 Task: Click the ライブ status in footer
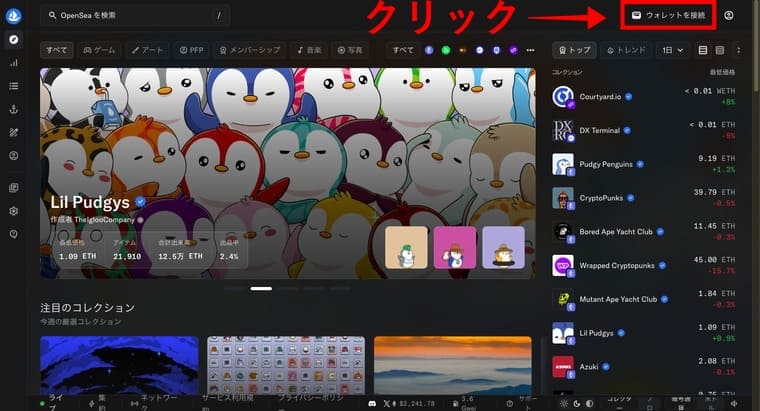point(52,403)
